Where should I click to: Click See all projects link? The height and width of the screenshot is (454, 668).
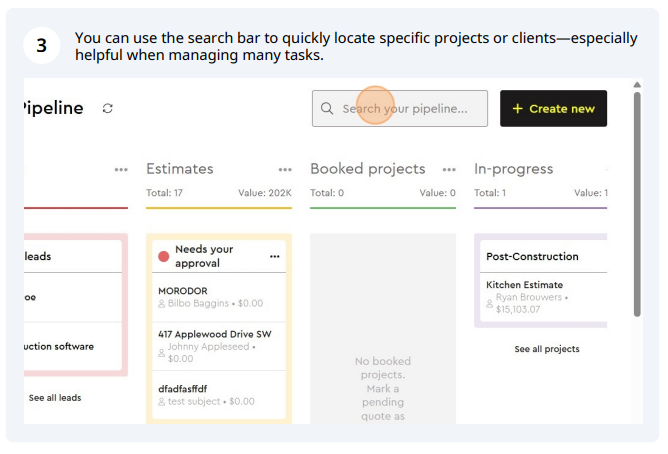tap(547, 349)
